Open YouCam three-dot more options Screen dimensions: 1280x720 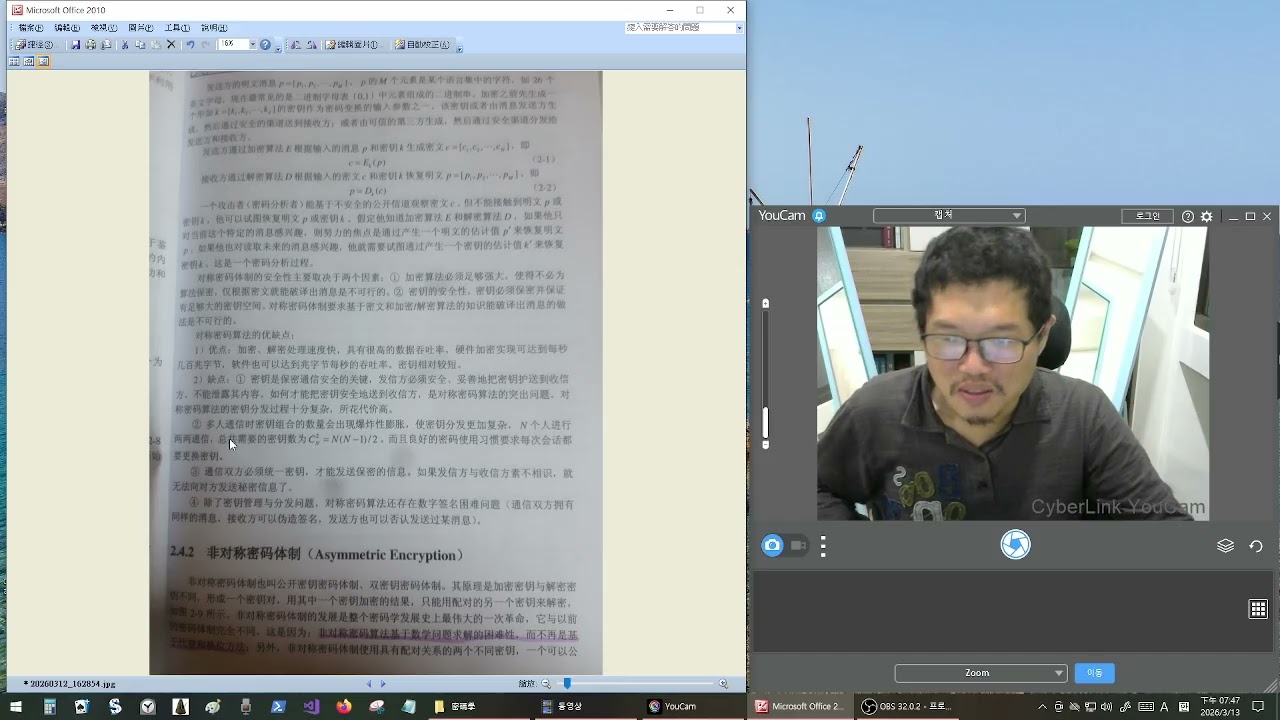pos(823,546)
